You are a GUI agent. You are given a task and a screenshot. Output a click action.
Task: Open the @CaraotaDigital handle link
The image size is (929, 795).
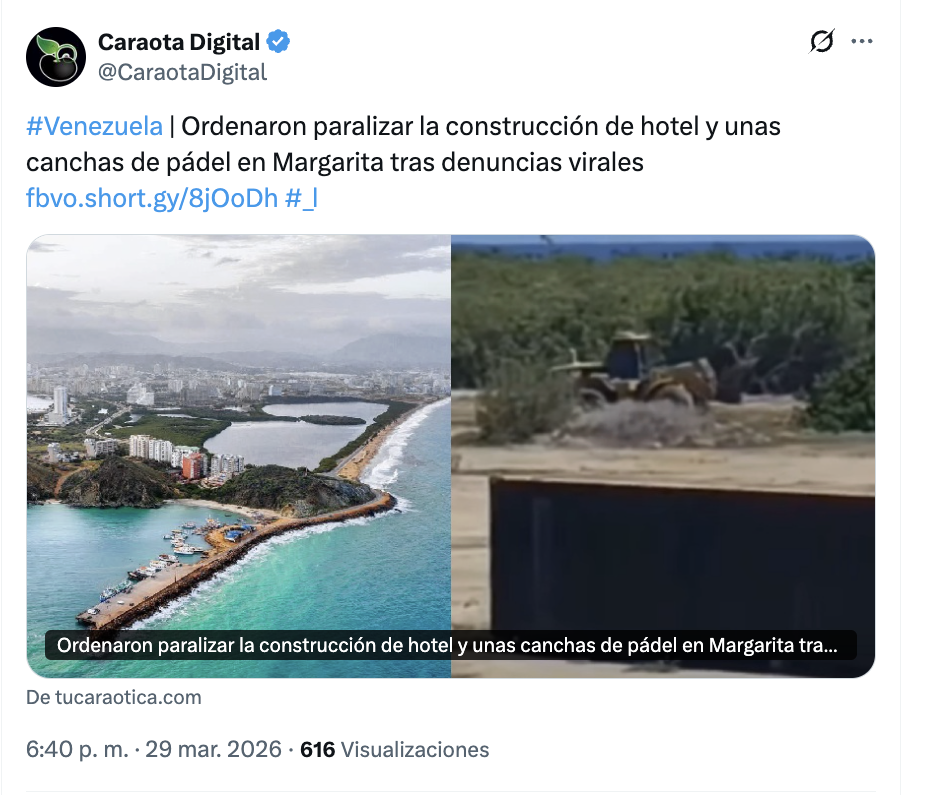[182, 72]
